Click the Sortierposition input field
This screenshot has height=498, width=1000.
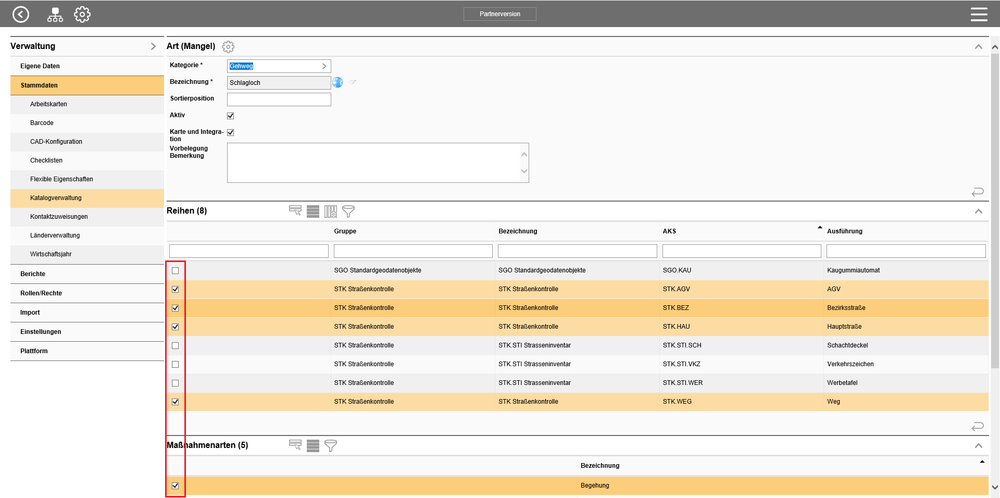[x=279, y=99]
